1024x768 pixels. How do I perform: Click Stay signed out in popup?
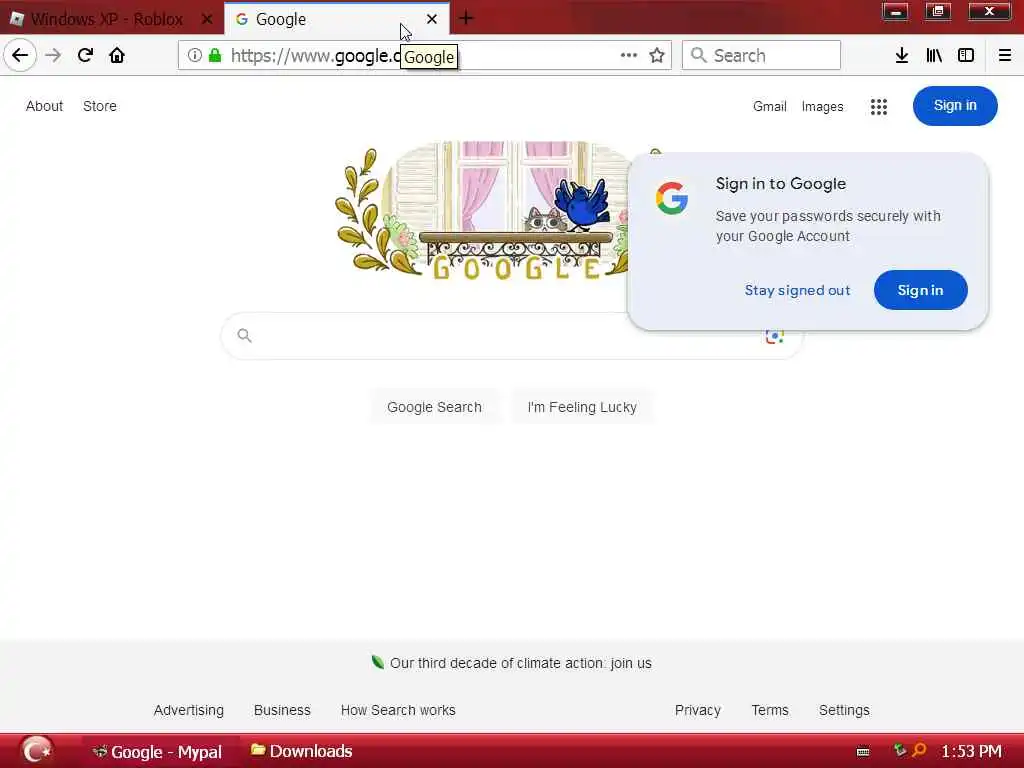[x=797, y=290]
